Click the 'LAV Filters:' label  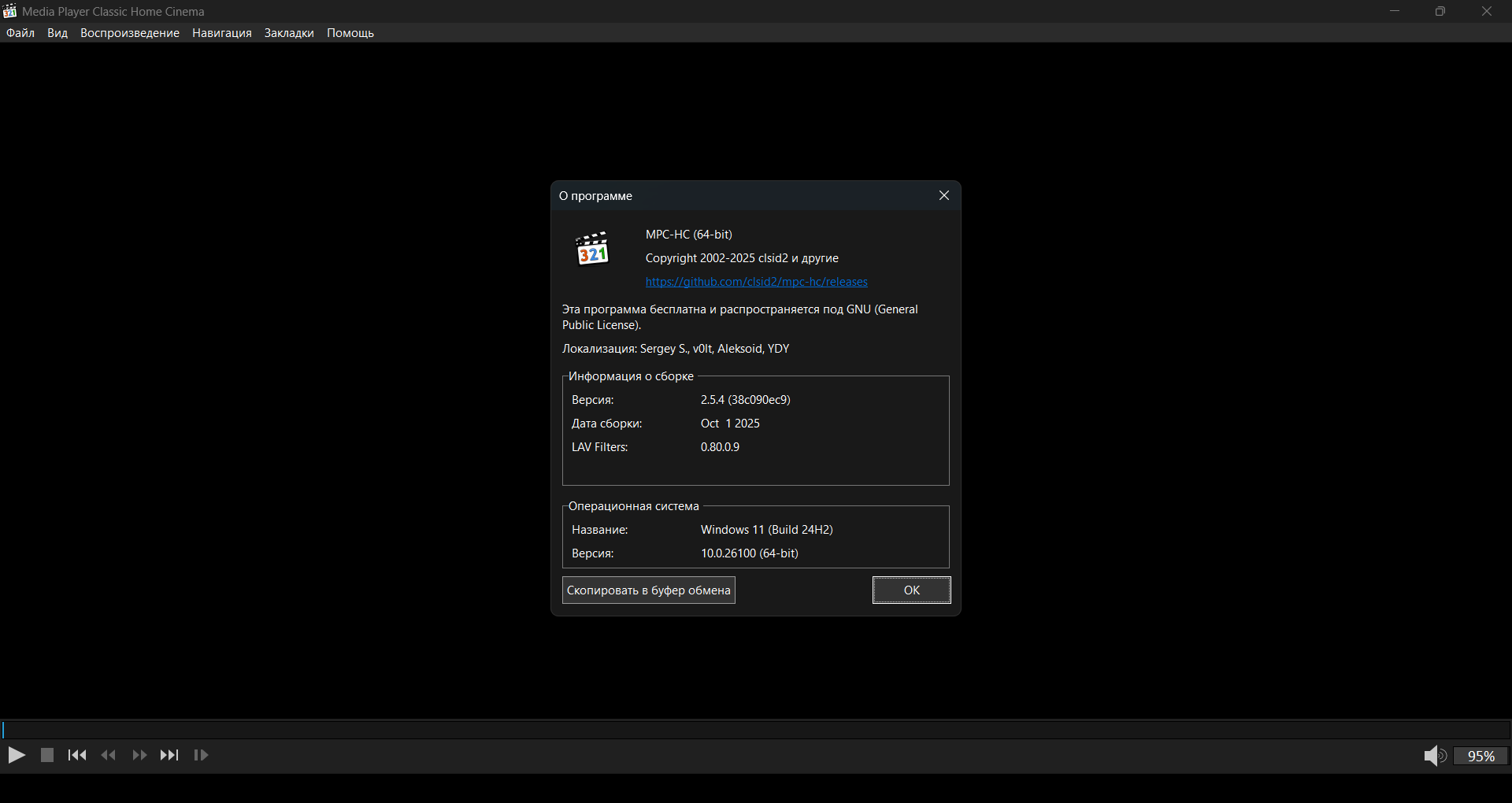coord(600,447)
